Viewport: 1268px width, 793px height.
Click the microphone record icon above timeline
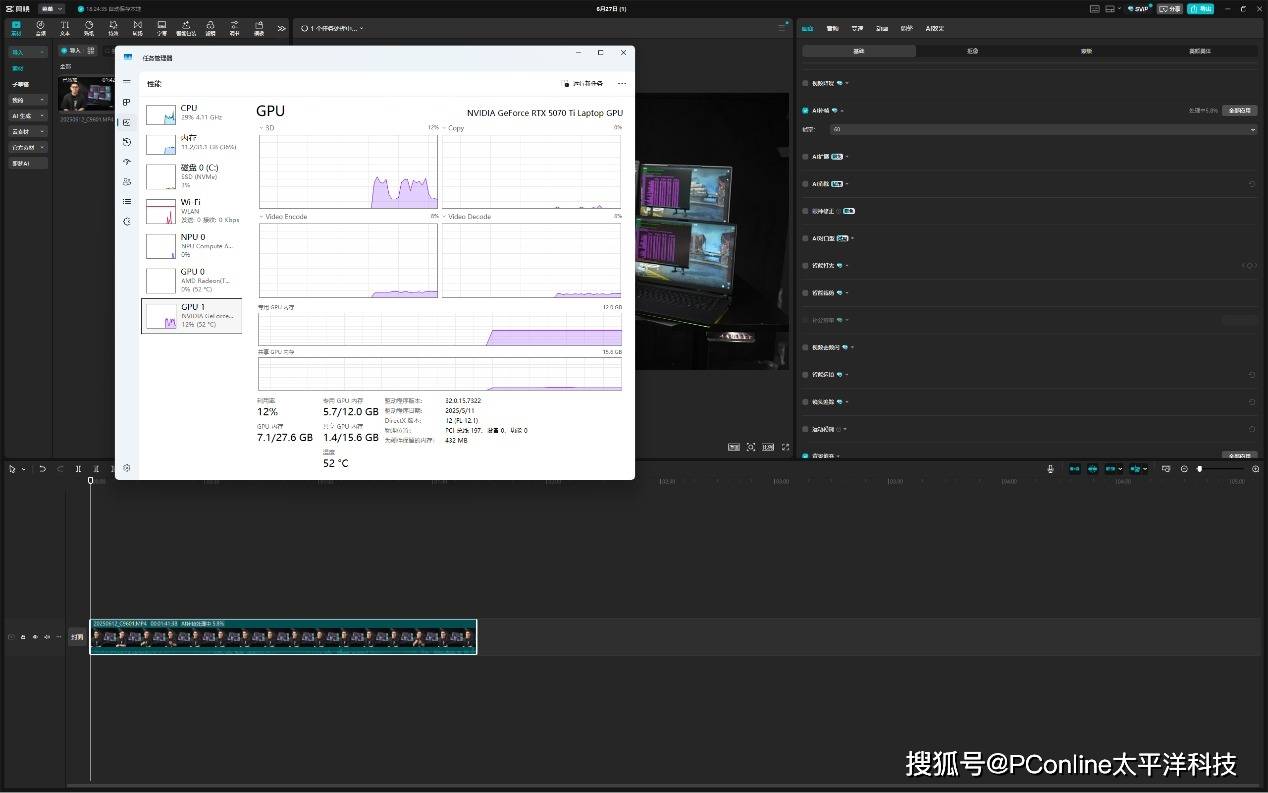[1050, 468]
